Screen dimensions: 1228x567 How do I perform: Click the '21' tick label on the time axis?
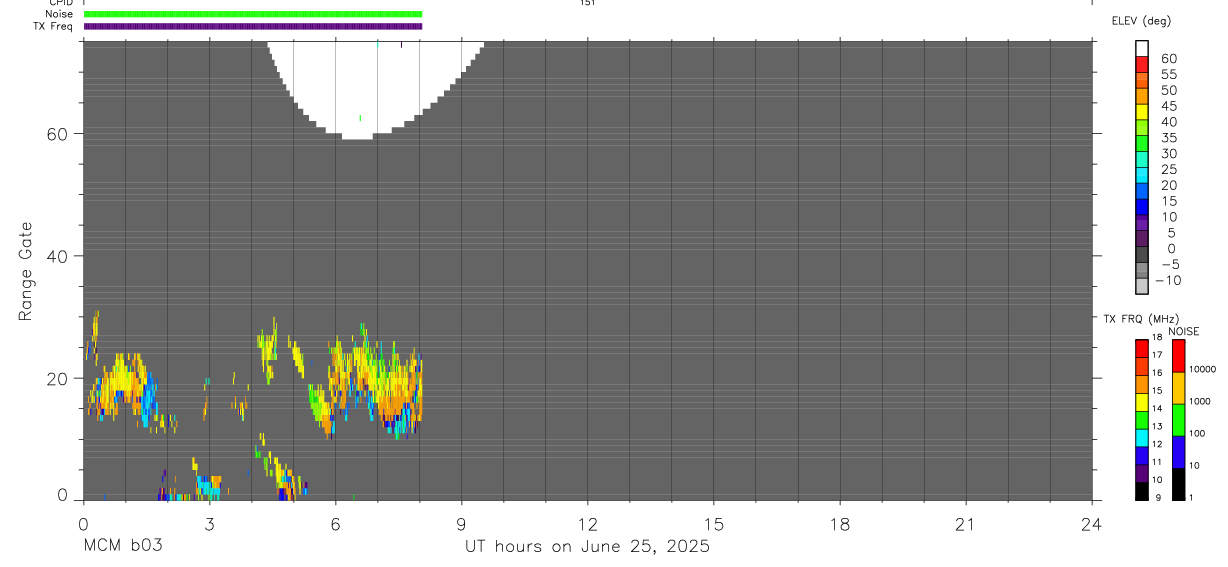click(965, 524)
